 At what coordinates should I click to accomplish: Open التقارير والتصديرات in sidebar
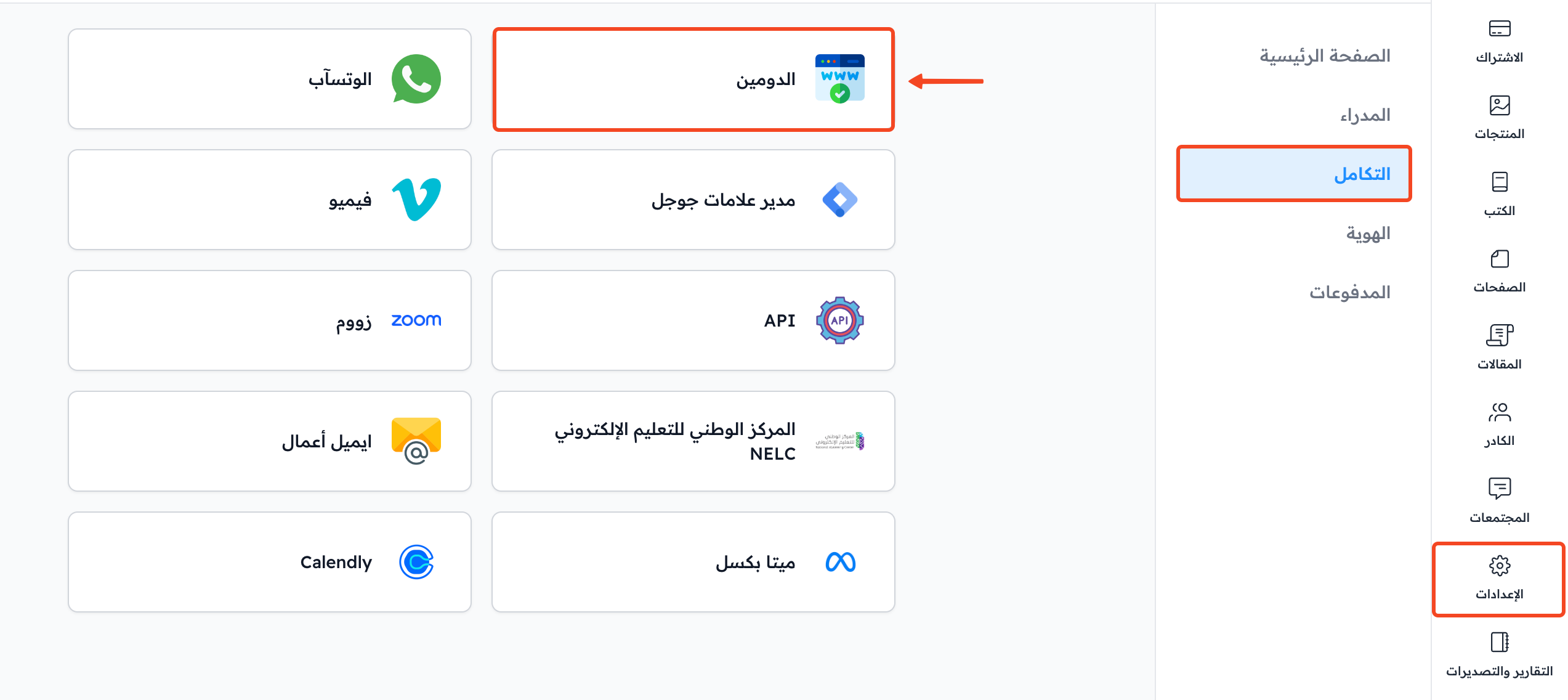coord(1499,654)
